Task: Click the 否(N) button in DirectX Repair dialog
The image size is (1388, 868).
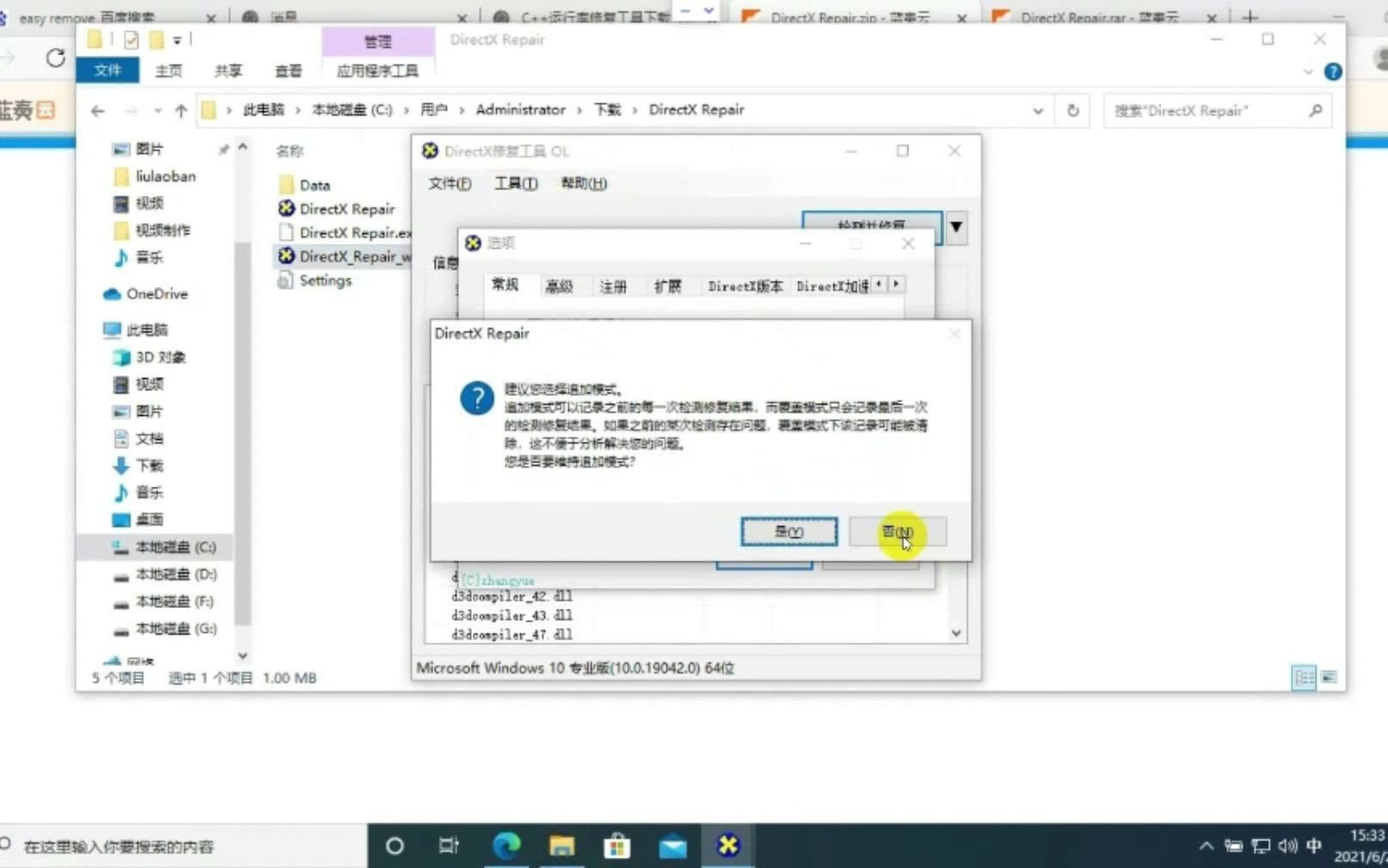Action: (898, 531)
